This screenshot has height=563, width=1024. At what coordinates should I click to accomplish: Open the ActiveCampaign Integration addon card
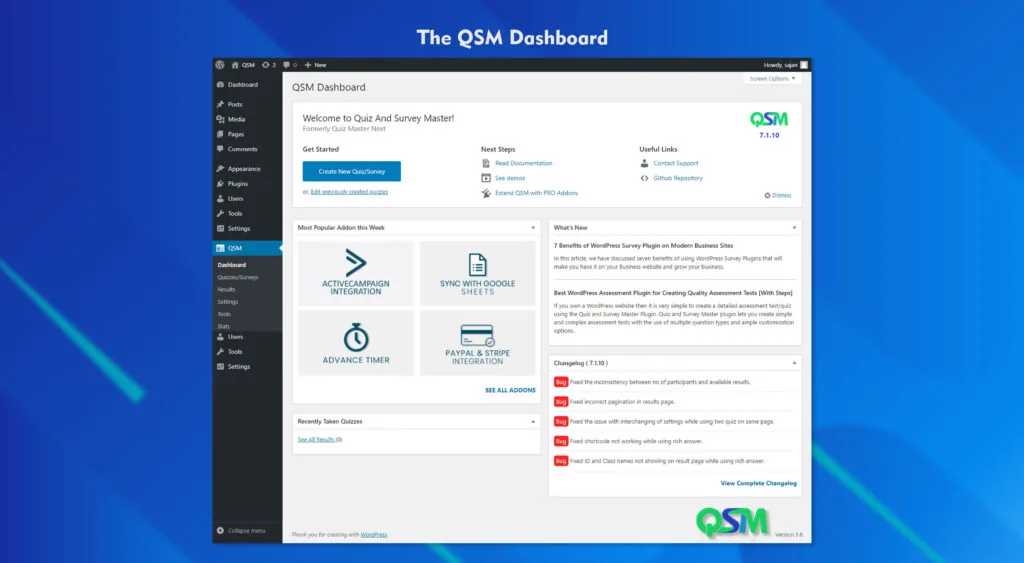[356, 273]
